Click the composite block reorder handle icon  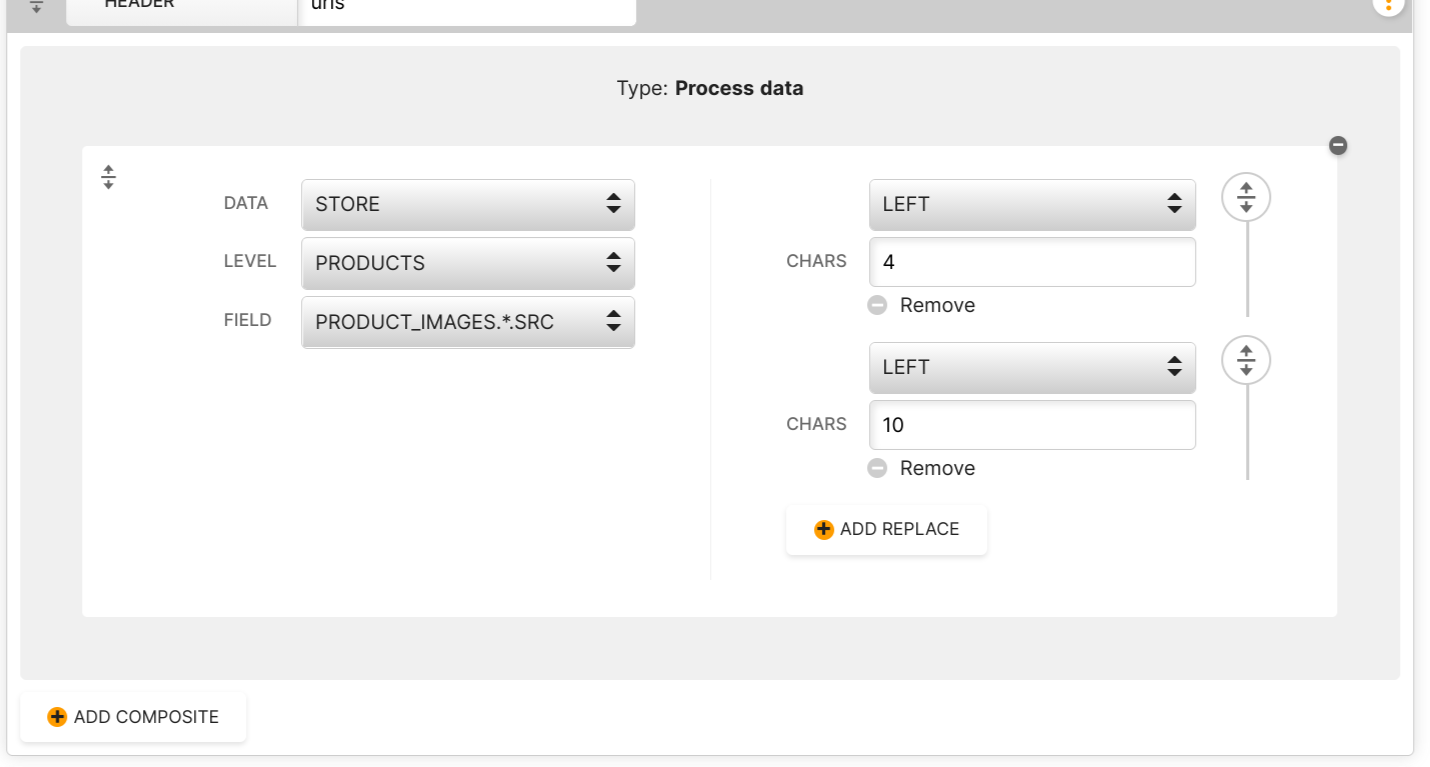(x=109, y=177)
